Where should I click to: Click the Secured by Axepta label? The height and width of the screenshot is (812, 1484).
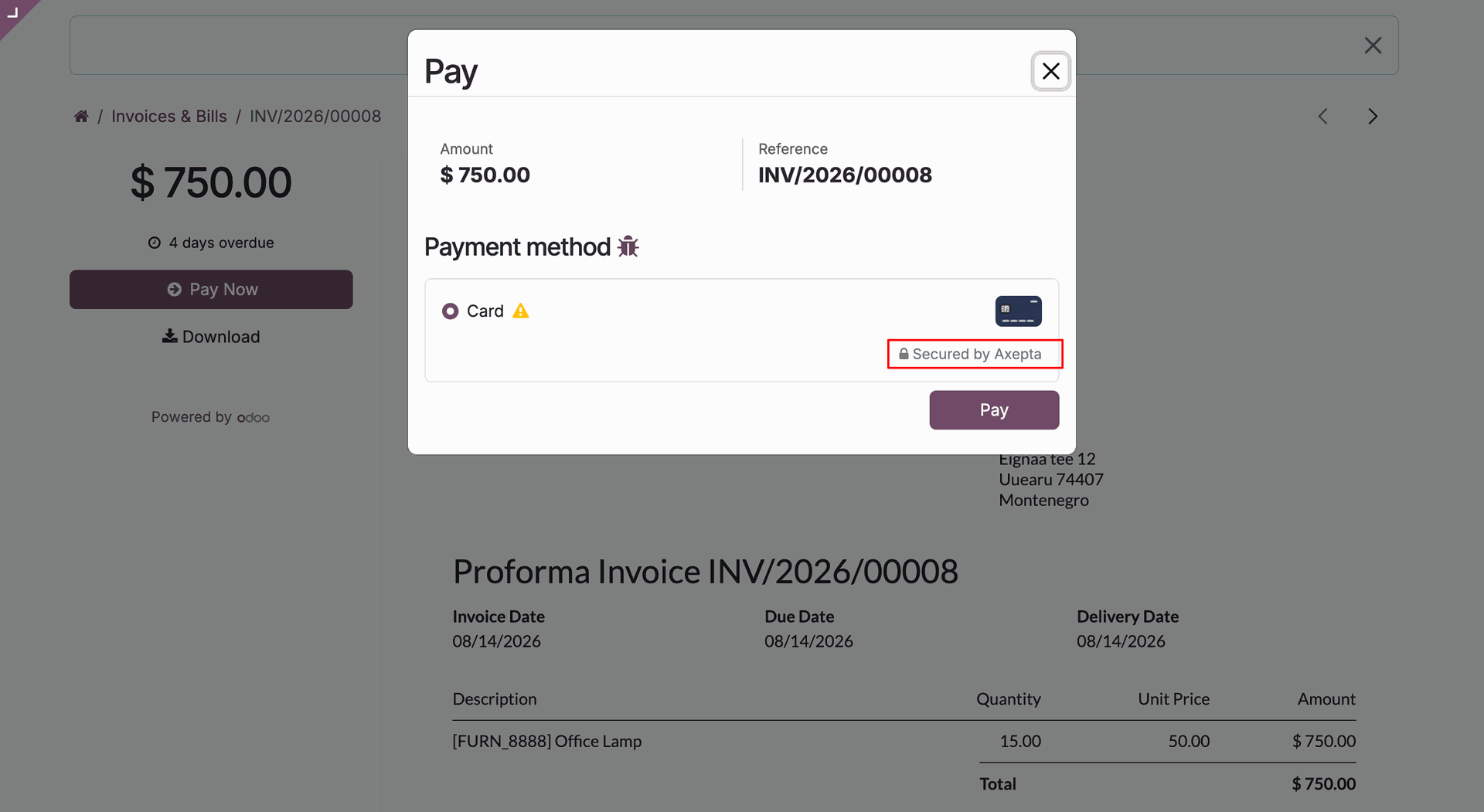tap(976, 354)
